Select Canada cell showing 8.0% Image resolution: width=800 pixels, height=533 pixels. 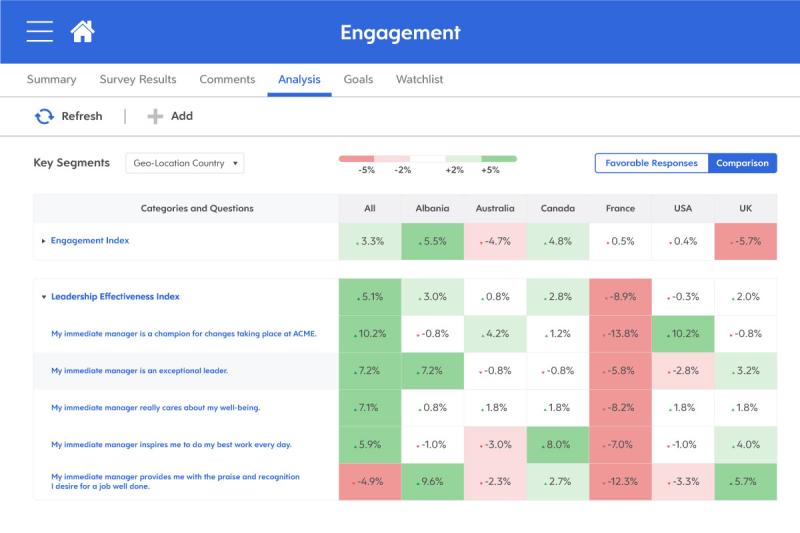coord(558,445)
